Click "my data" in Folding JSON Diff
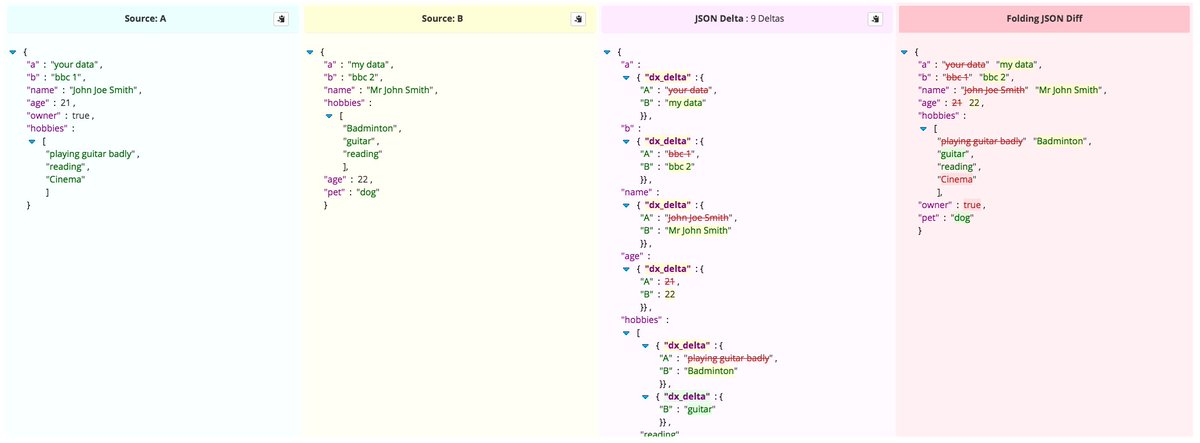The width and height of the screenshot is (1200, 443). tap(1016, 64)
